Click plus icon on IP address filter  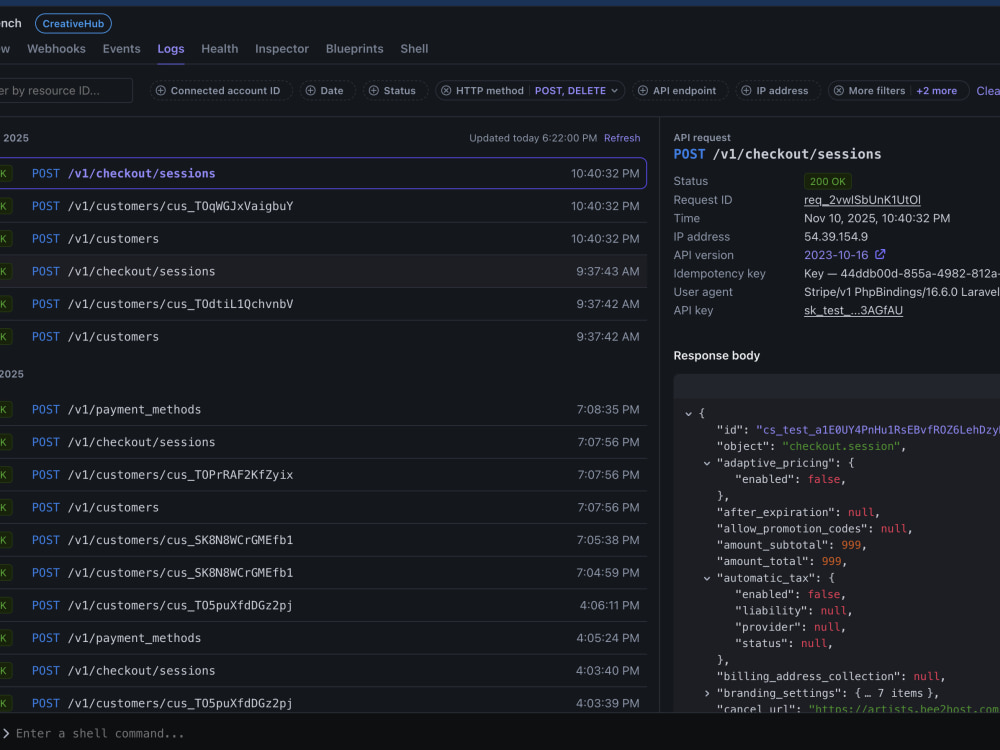pos(746,91)
